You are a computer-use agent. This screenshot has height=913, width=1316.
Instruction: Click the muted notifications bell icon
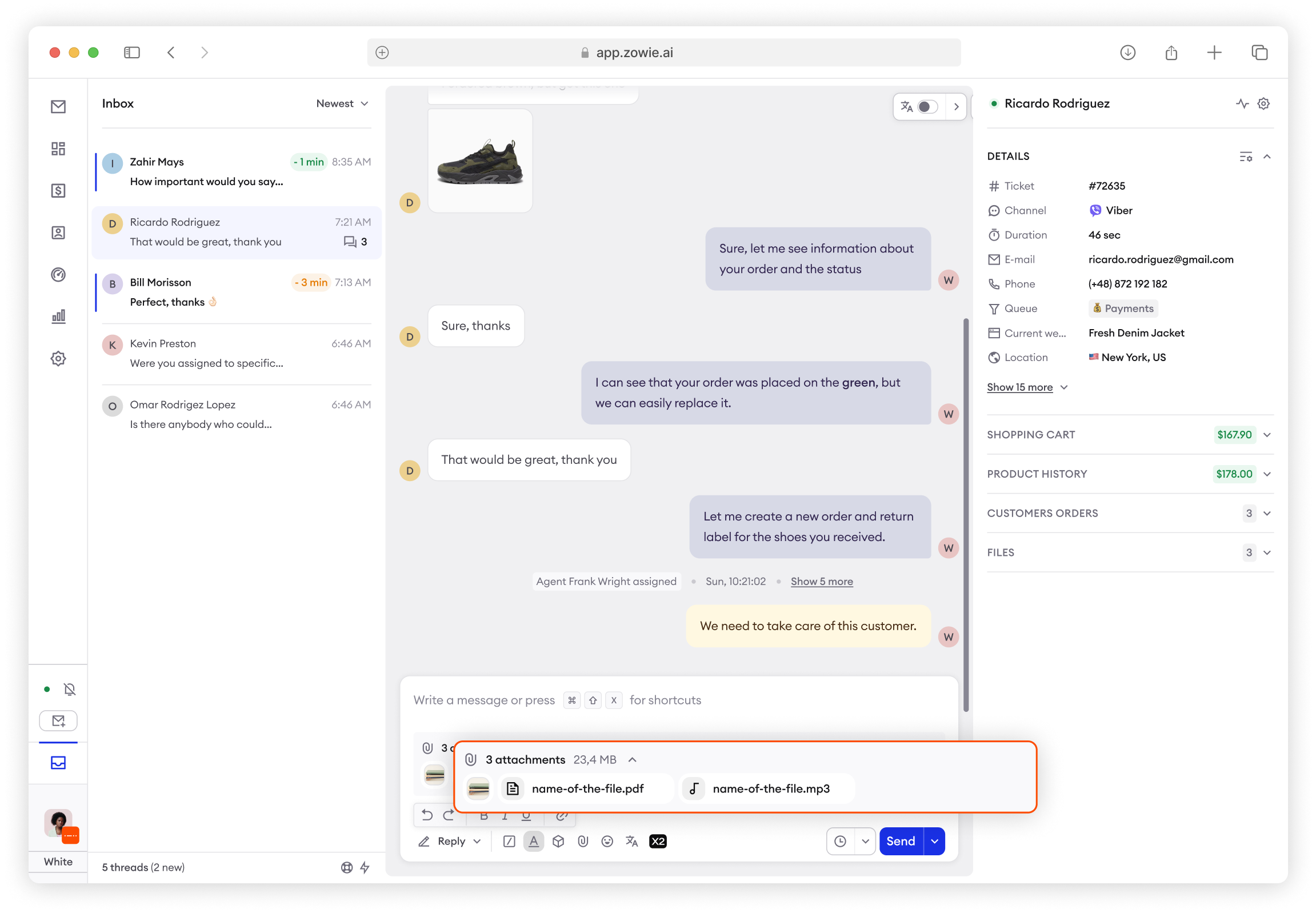pos(70,690)
